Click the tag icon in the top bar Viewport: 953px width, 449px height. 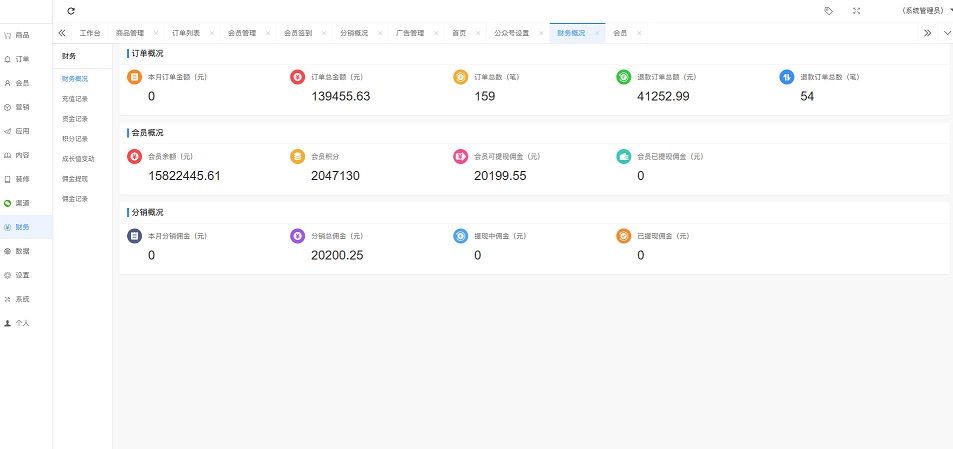pyautogui.click(x=828, y=11)
